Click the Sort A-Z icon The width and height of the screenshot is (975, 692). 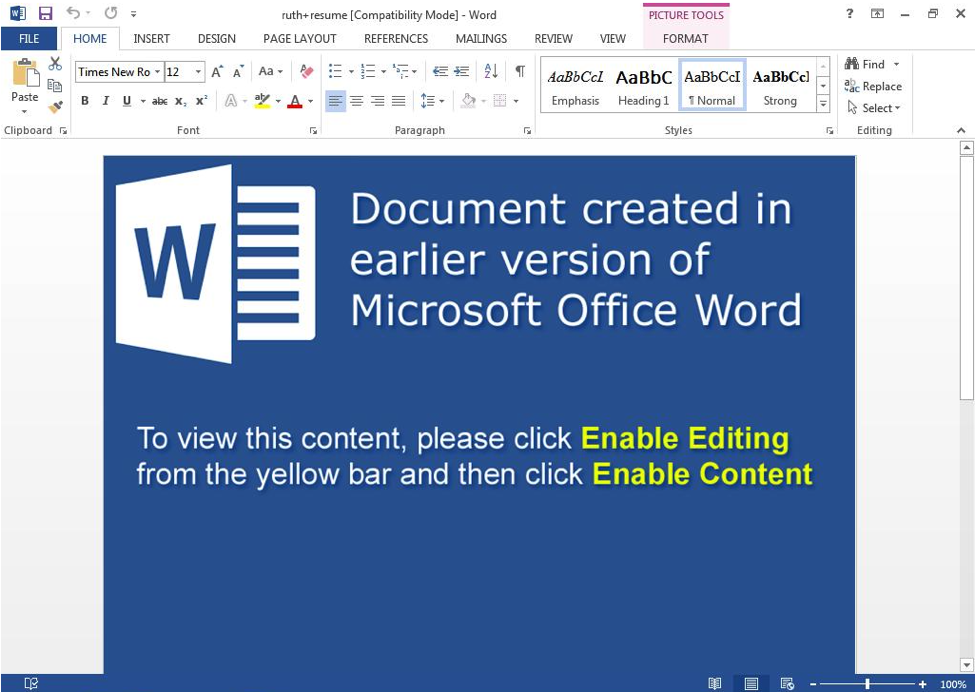tap(491, 72)
